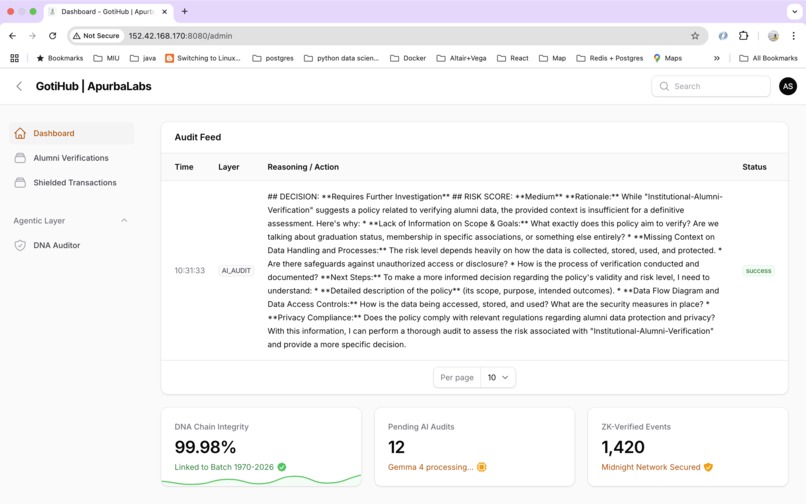Reload the page
806x504 pixels.
[52, 35]
